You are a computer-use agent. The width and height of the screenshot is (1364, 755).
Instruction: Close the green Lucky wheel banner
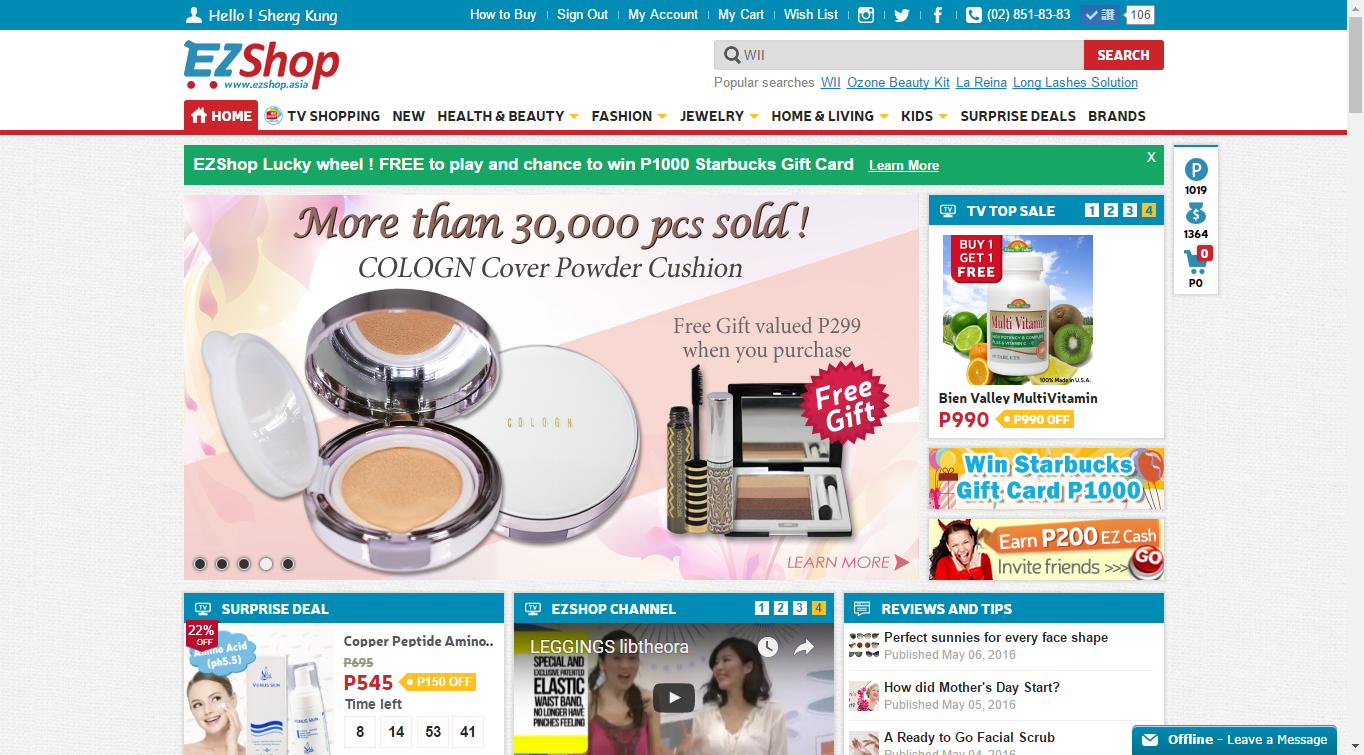1151,158
